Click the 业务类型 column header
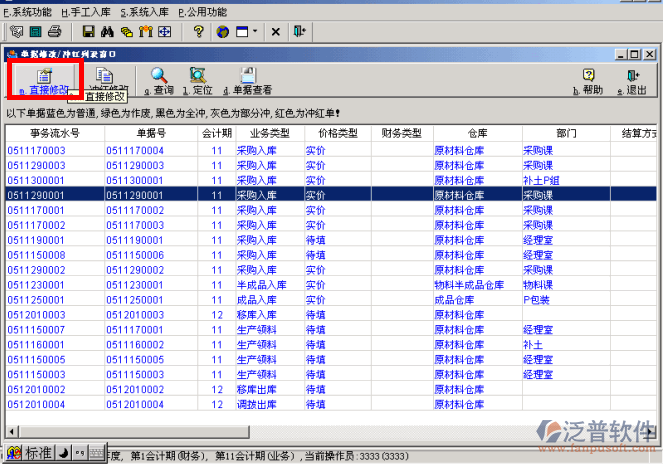The width and height of the screenshot is (666, 464). 269,132
